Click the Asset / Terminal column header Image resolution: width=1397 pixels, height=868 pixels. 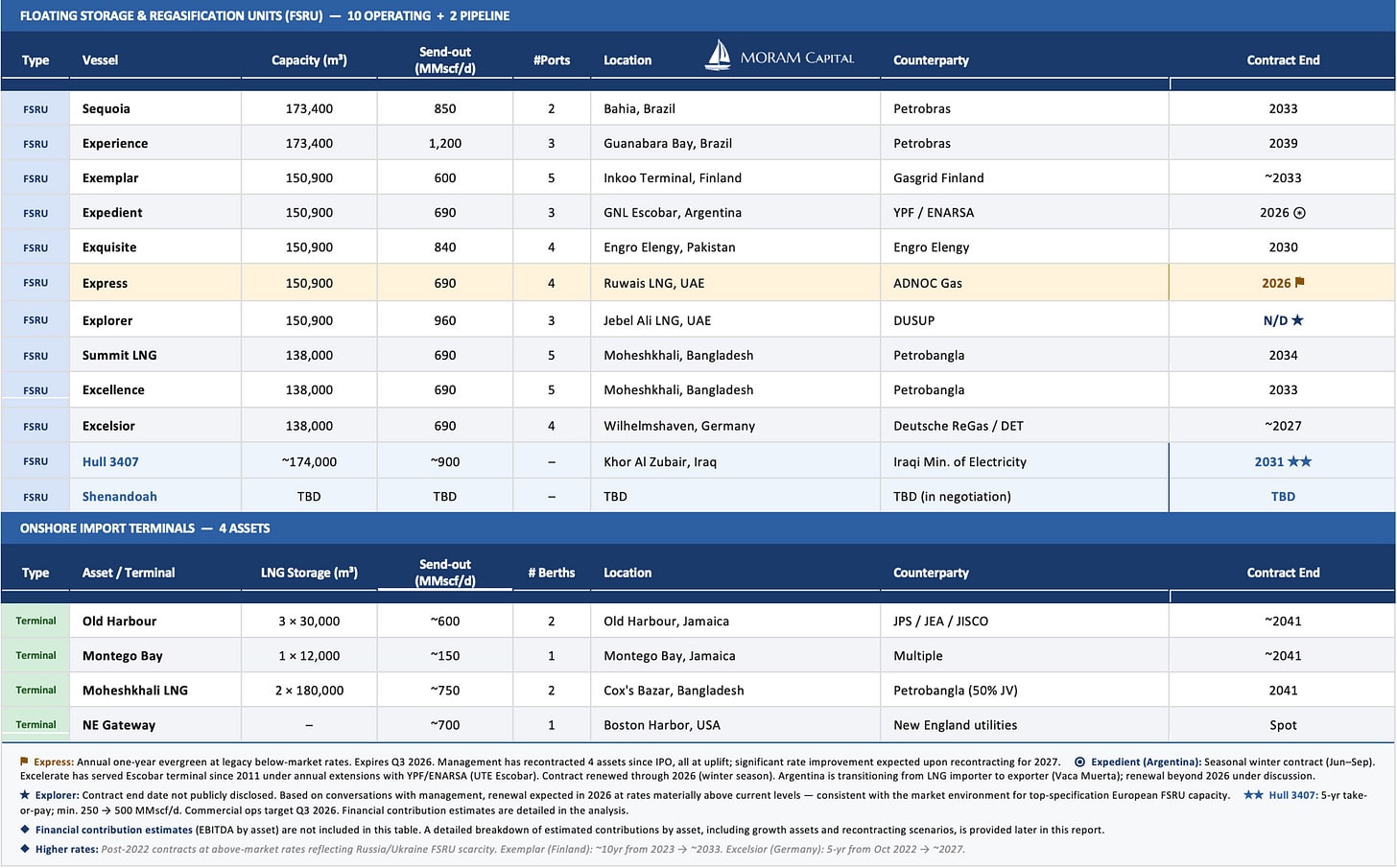[x=129, y=573]
